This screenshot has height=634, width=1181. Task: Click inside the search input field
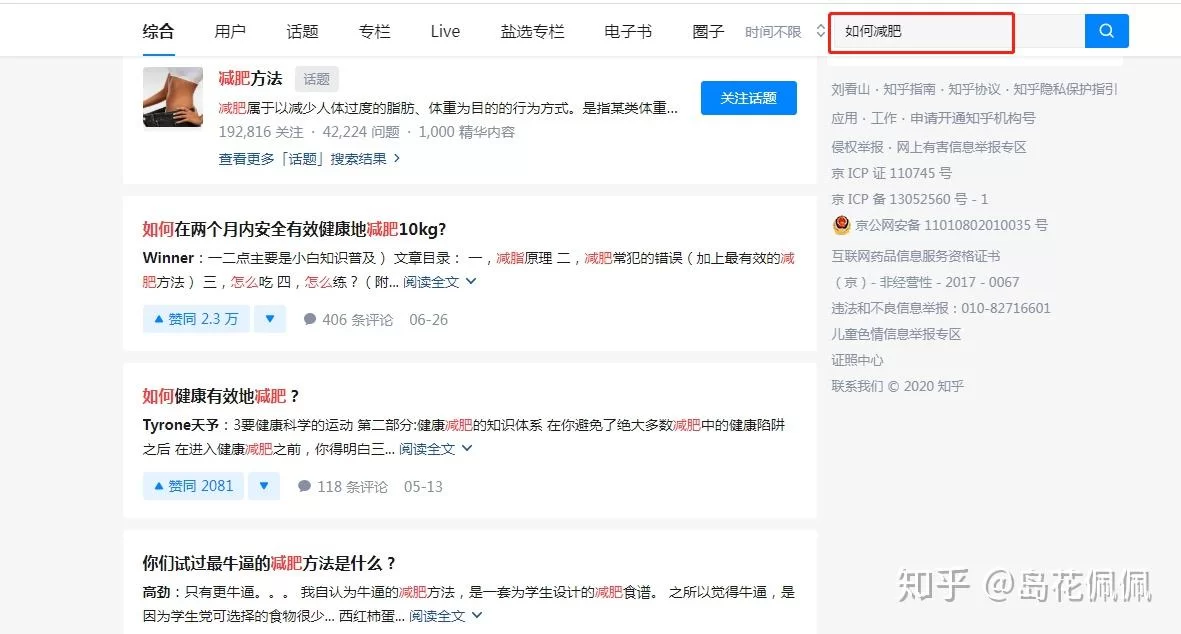click(920, 31)
